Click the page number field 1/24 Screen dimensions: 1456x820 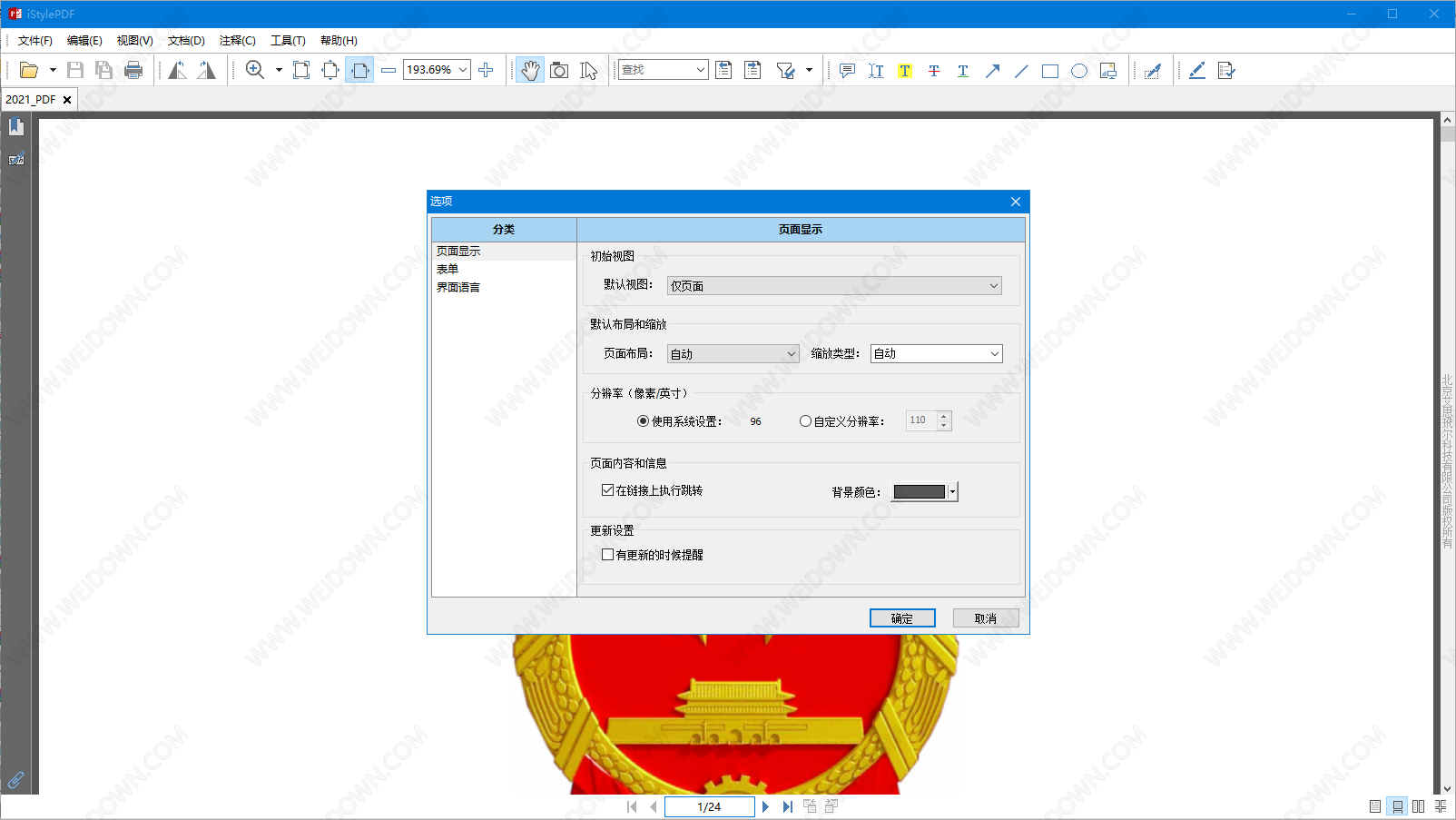click(x=709, y=806)
